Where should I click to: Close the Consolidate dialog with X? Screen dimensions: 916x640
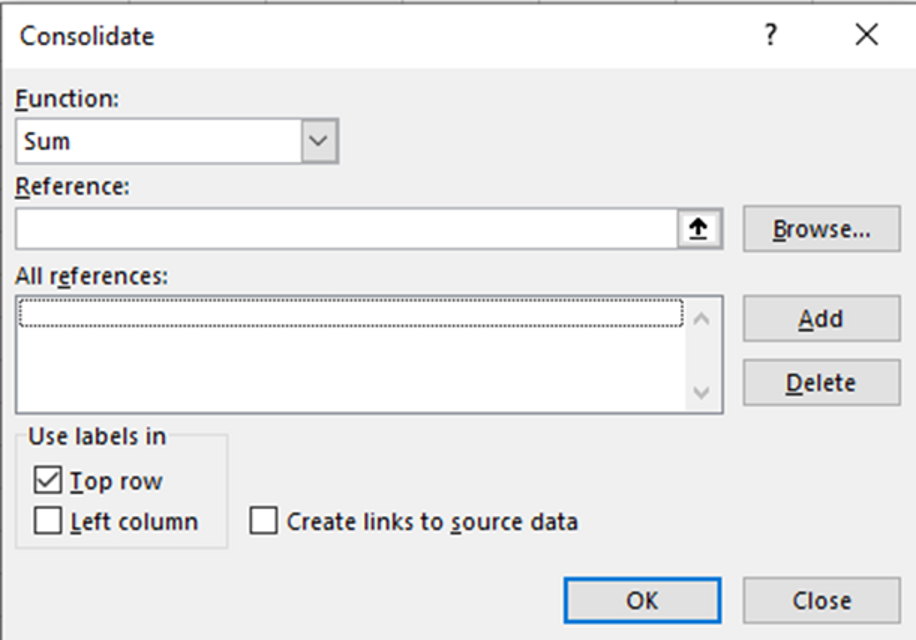tap(866, 34)
